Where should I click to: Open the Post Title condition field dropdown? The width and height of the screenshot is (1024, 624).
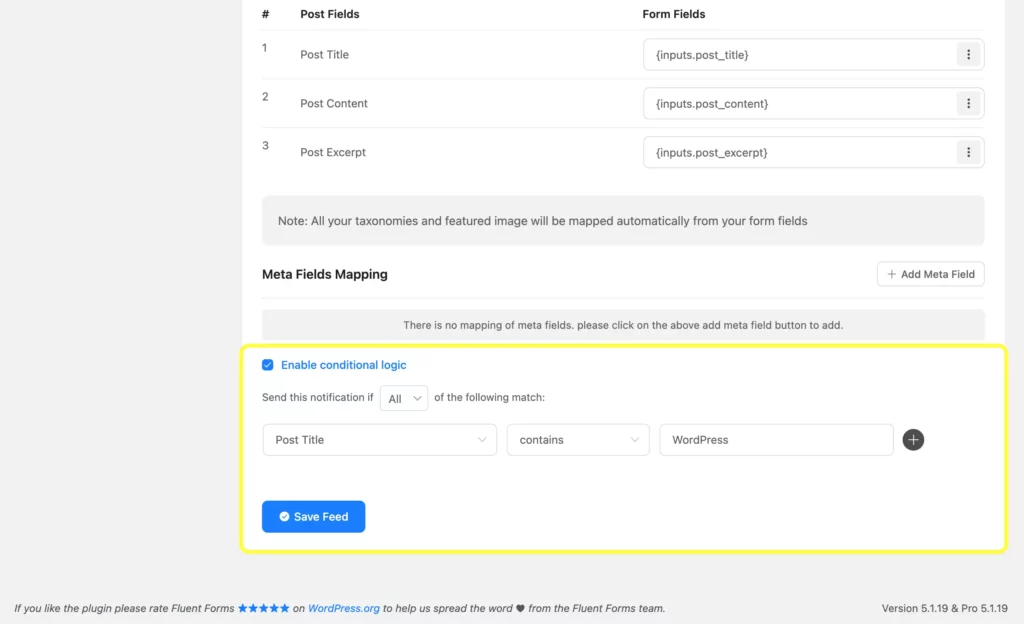(379, 439)
